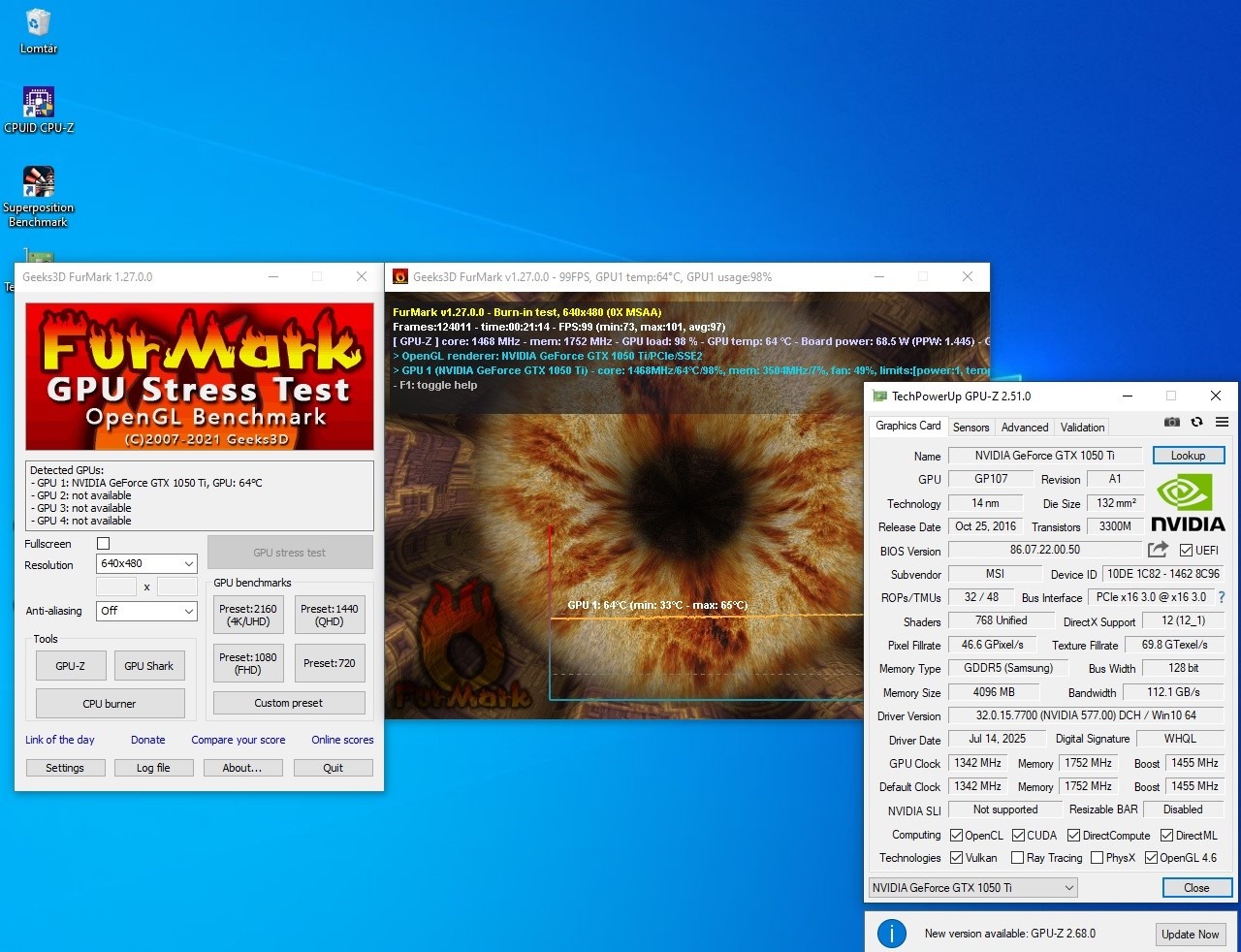Click the BIOS Version field 86.07.22.00.50
The height and width of the screenshot is (952, 1241).
click(1045, 550)
